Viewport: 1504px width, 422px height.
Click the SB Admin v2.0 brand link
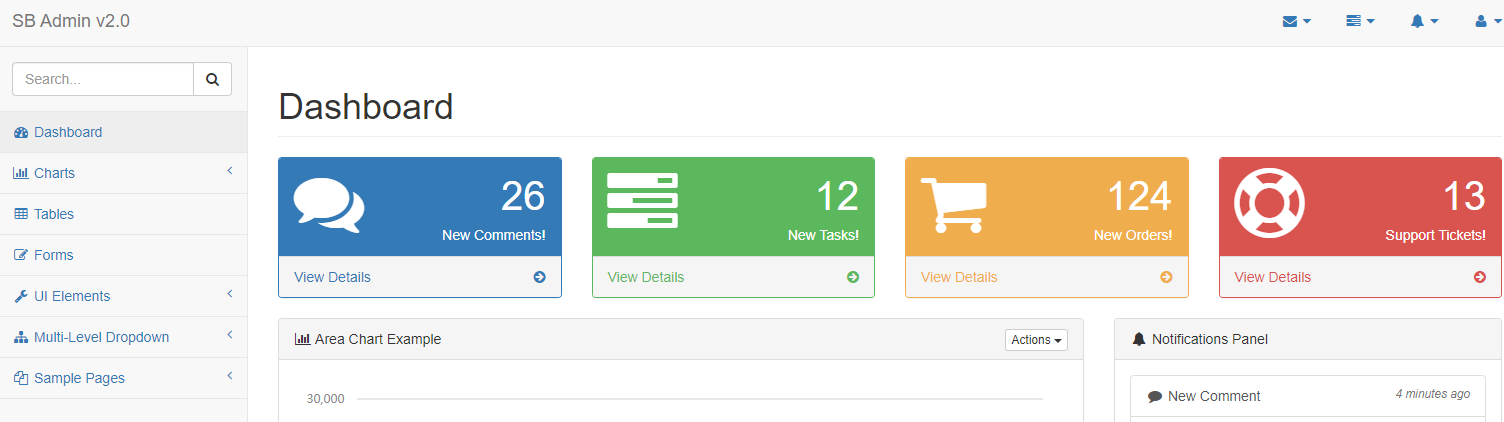tap(71, 21)
